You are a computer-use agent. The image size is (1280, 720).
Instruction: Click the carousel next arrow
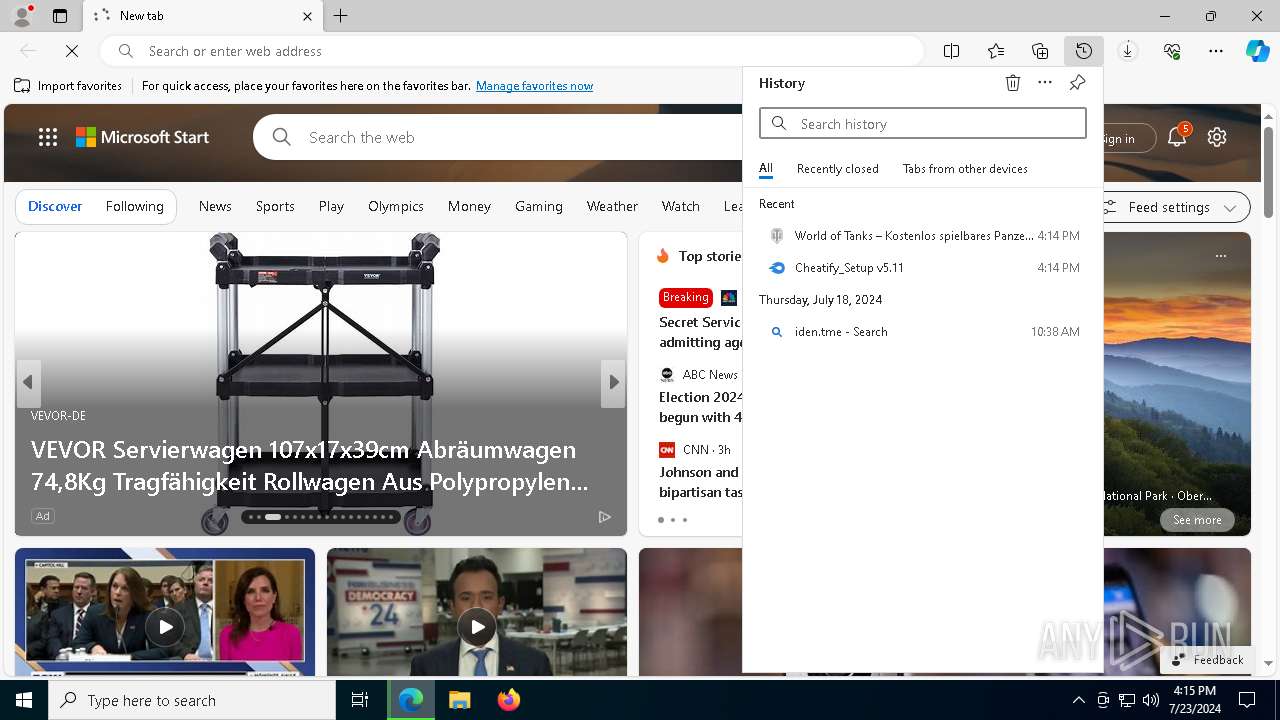click(x=613, y=382)
